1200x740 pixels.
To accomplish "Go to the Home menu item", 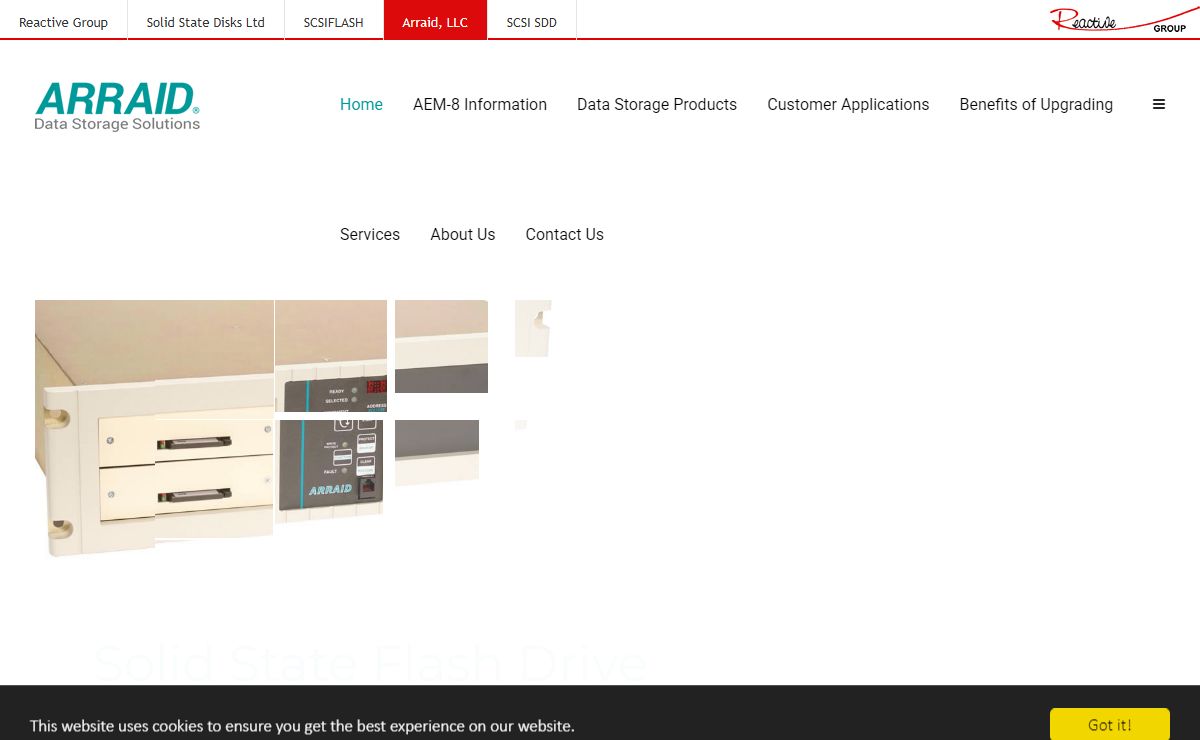I will pyautogui.click(x=361, y=104).
